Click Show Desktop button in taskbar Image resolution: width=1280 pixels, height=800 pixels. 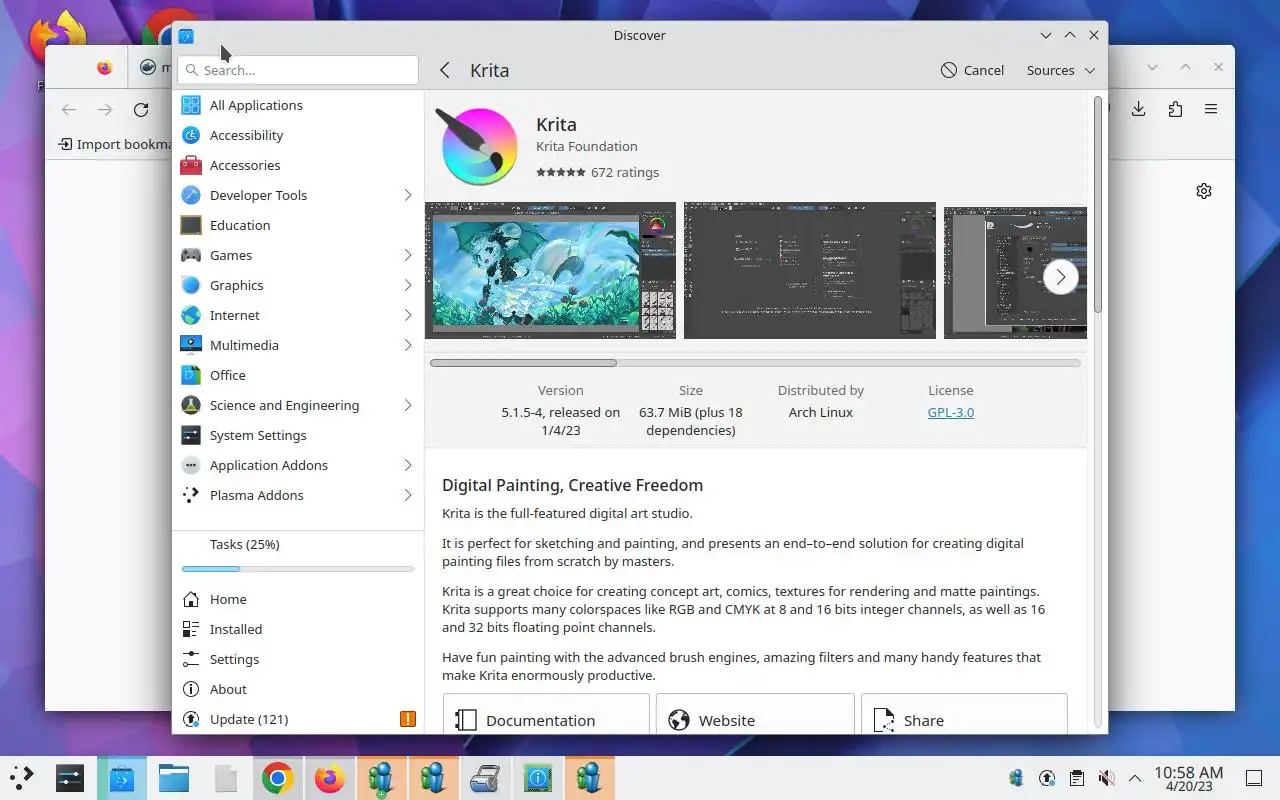pos(1254,778)
